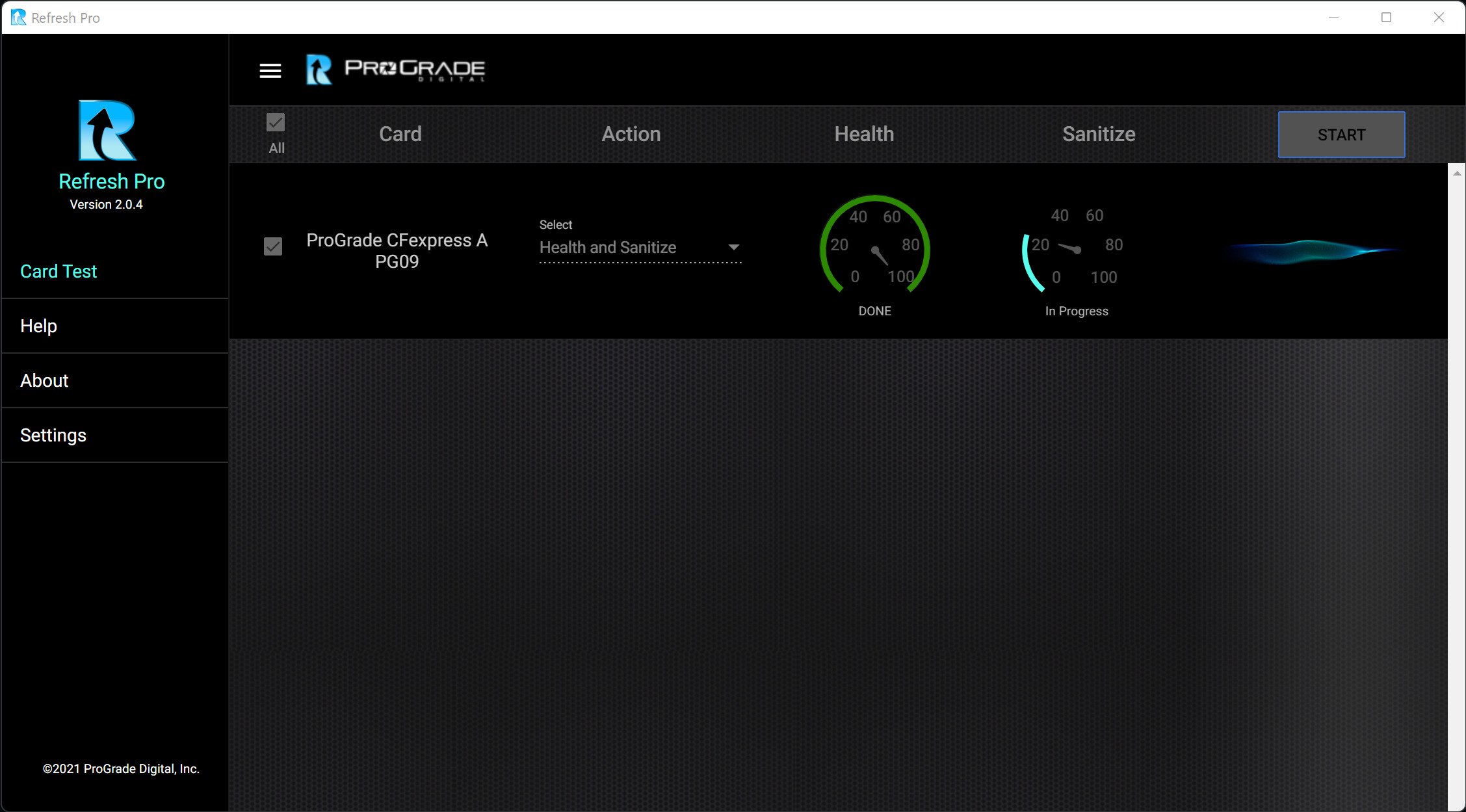Click the scrollbar up arrow
Viewport: 1466px width, 812px height.
coord(1456,173)
